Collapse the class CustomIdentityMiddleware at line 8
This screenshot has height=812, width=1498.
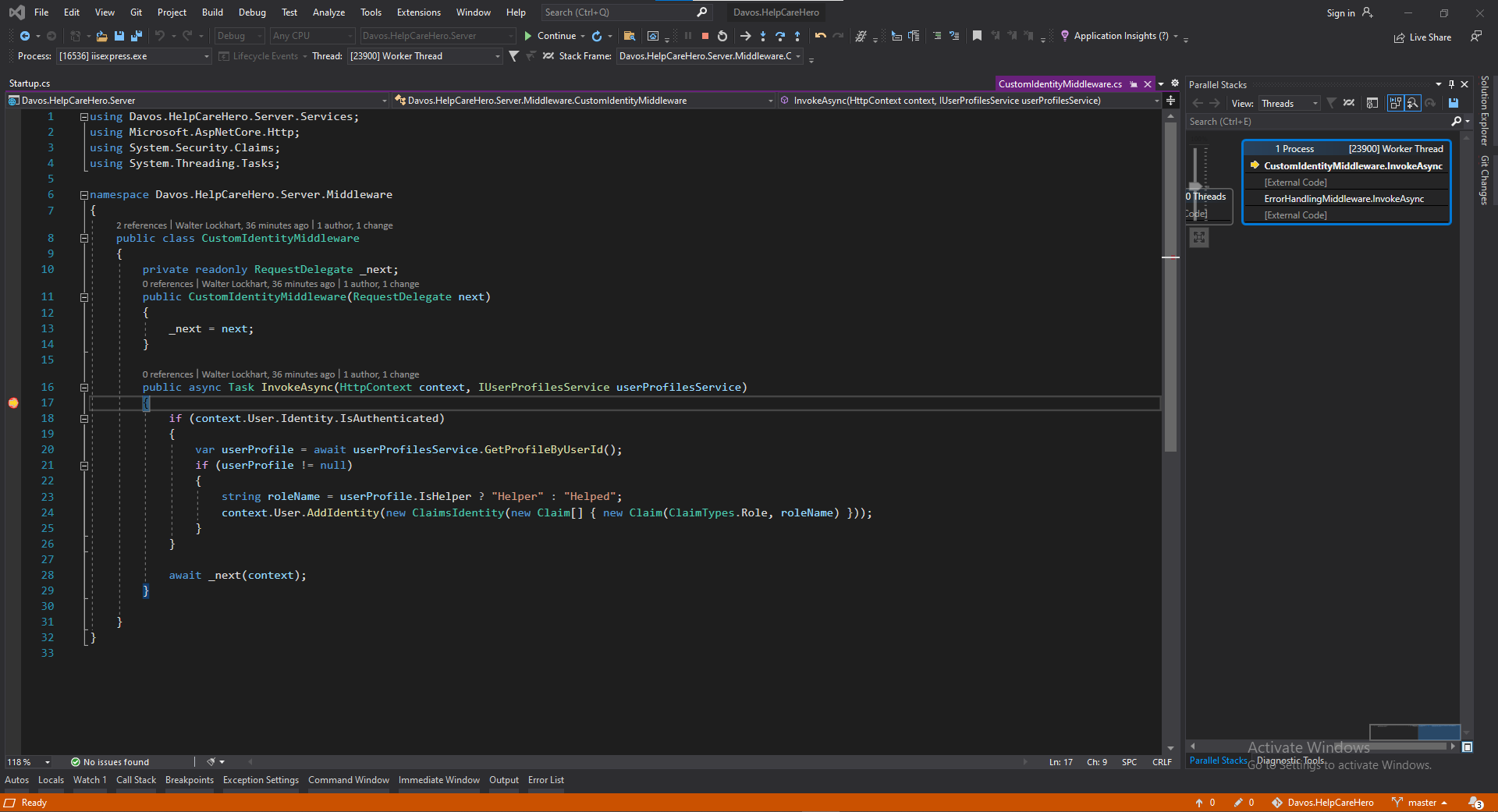pyautogui.click(x=84, y=239)
